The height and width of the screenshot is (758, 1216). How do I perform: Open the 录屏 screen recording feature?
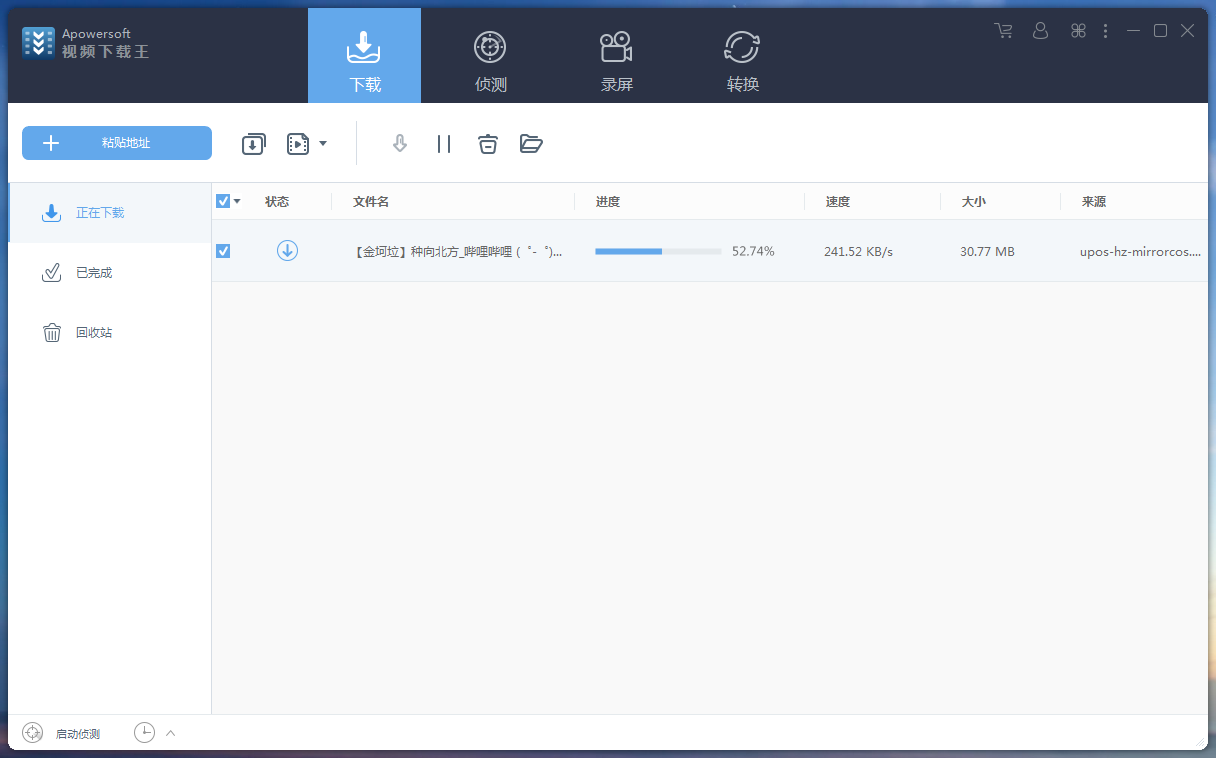pyautogui.click(x=615, y=46)
